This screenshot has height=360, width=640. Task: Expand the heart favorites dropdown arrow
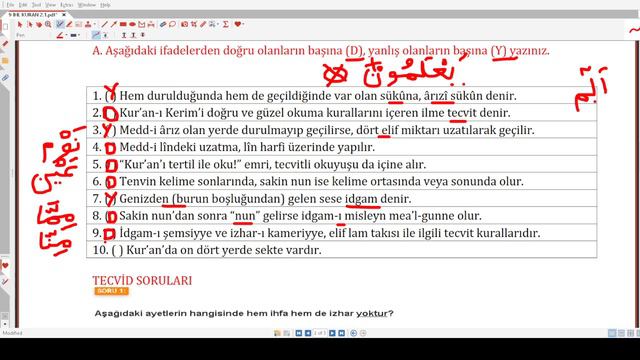coord(243,24)
